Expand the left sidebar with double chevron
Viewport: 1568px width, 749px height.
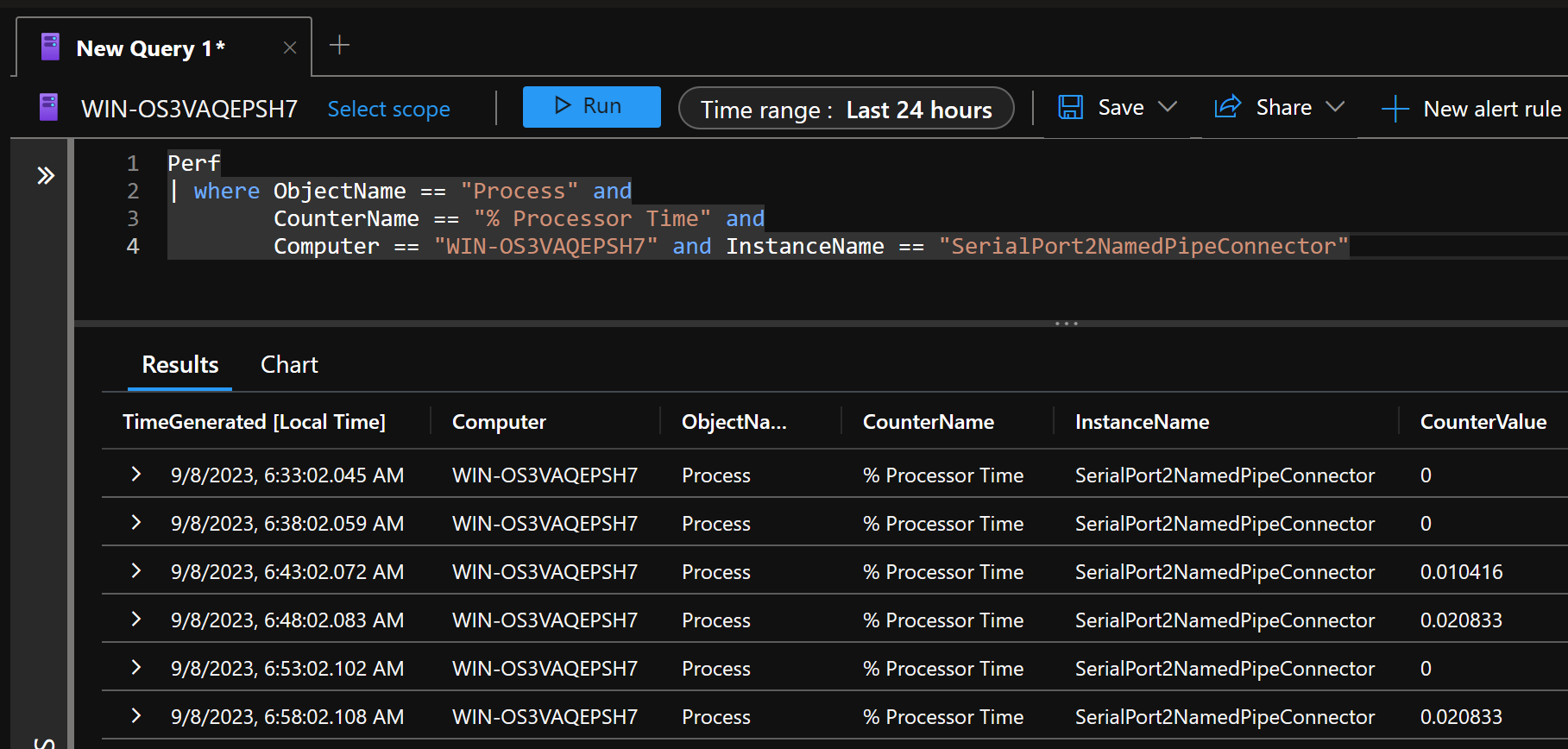(46, 176)
